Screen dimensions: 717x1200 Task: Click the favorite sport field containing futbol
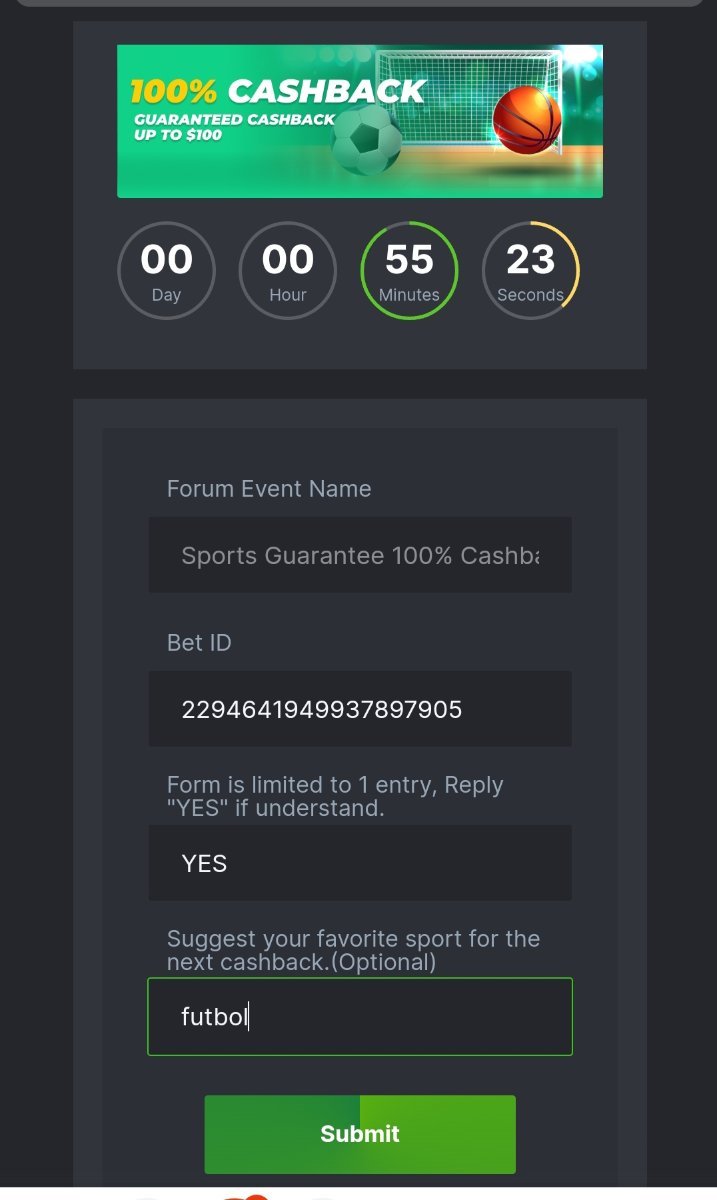click(360, 1017)
